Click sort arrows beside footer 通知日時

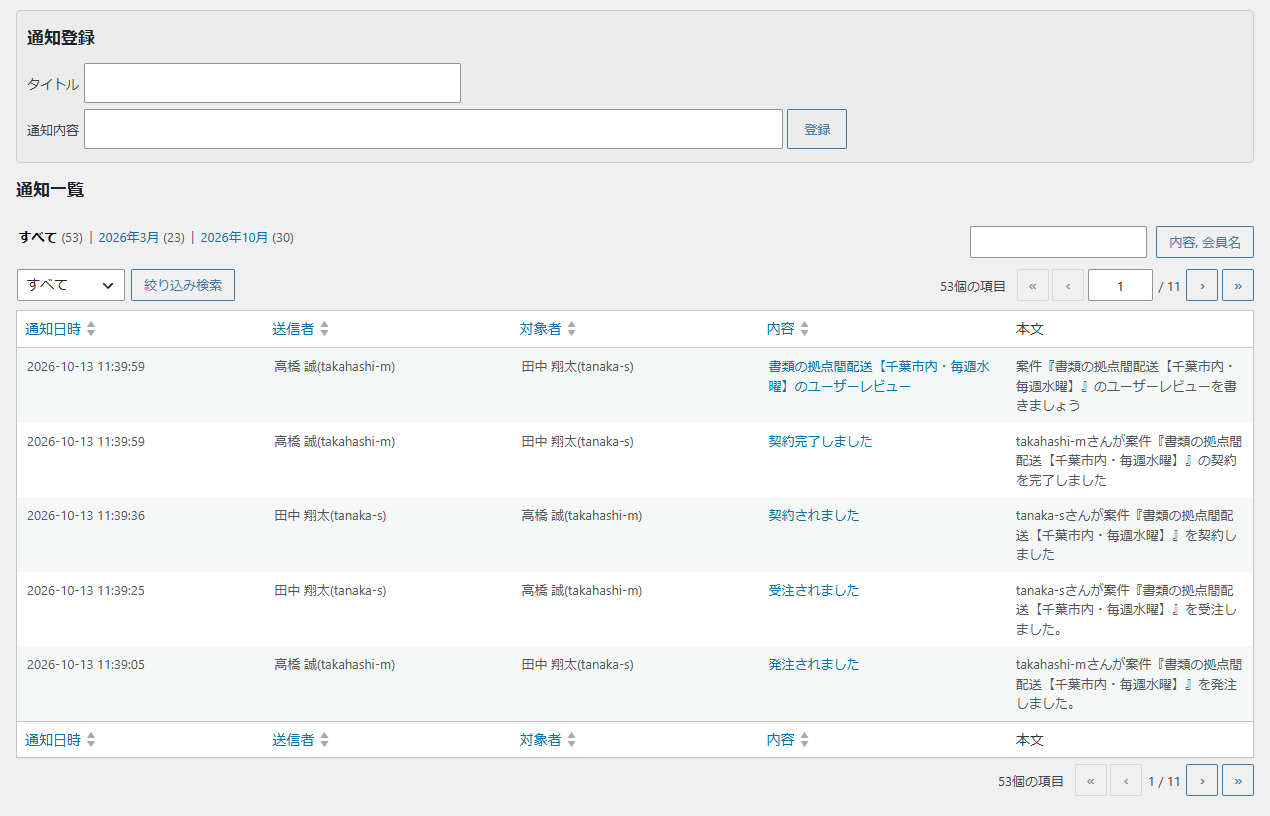pyautogui.click(x=91, y=740)
